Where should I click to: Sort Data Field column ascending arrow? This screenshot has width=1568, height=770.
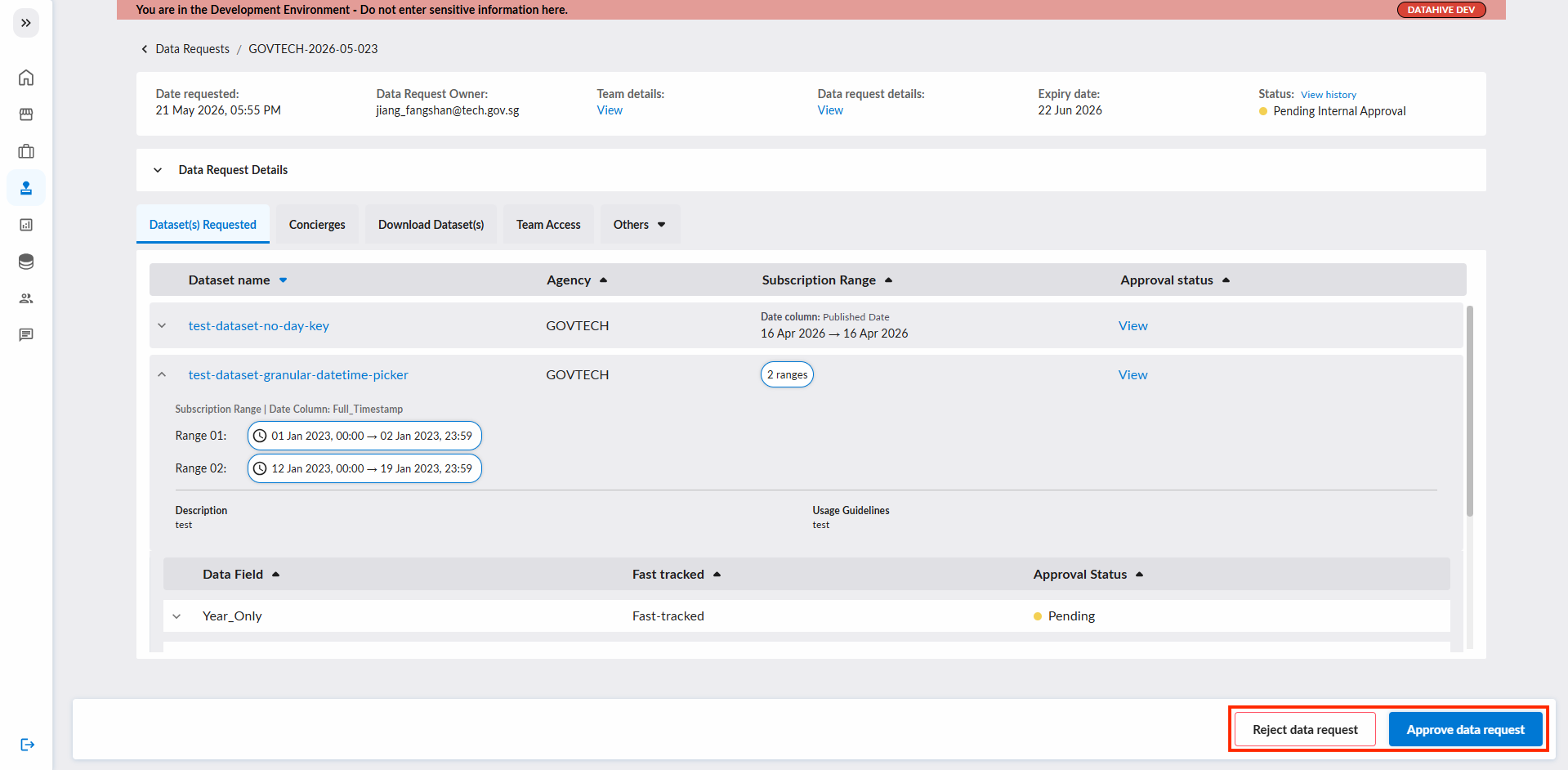[x=276, y=575]
